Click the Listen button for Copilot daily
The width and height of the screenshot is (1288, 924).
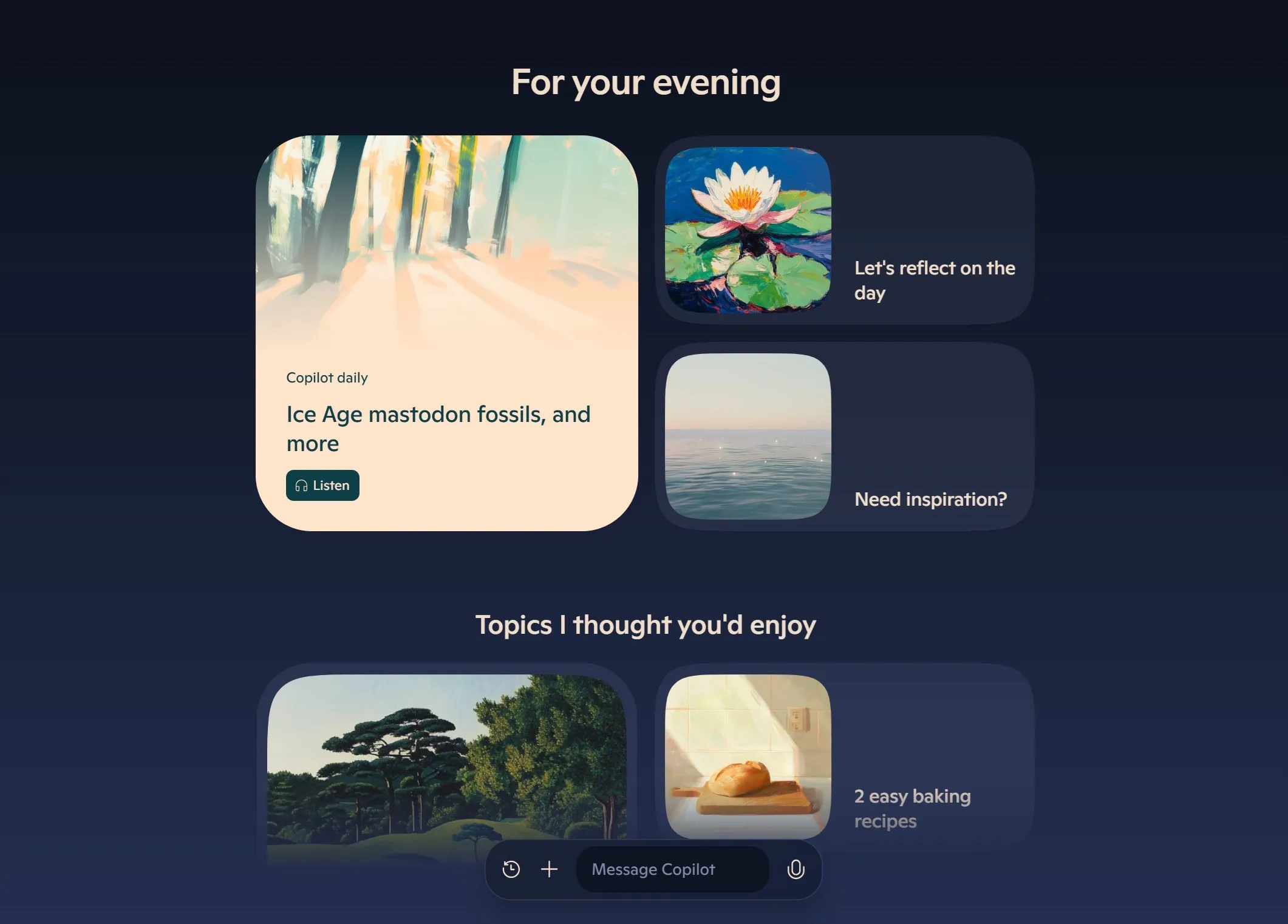[x=322, y=485]
